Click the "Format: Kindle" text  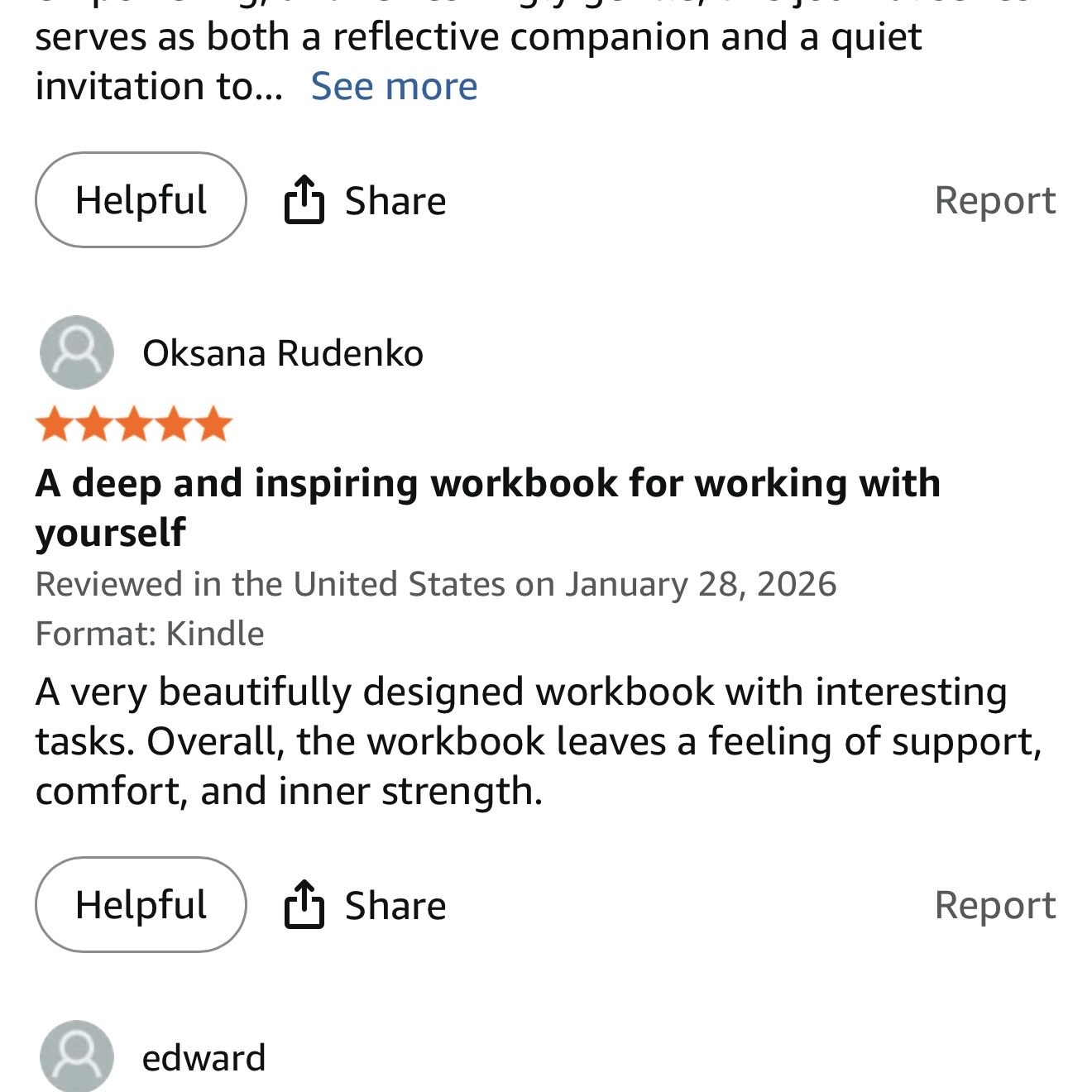(150, 634)
